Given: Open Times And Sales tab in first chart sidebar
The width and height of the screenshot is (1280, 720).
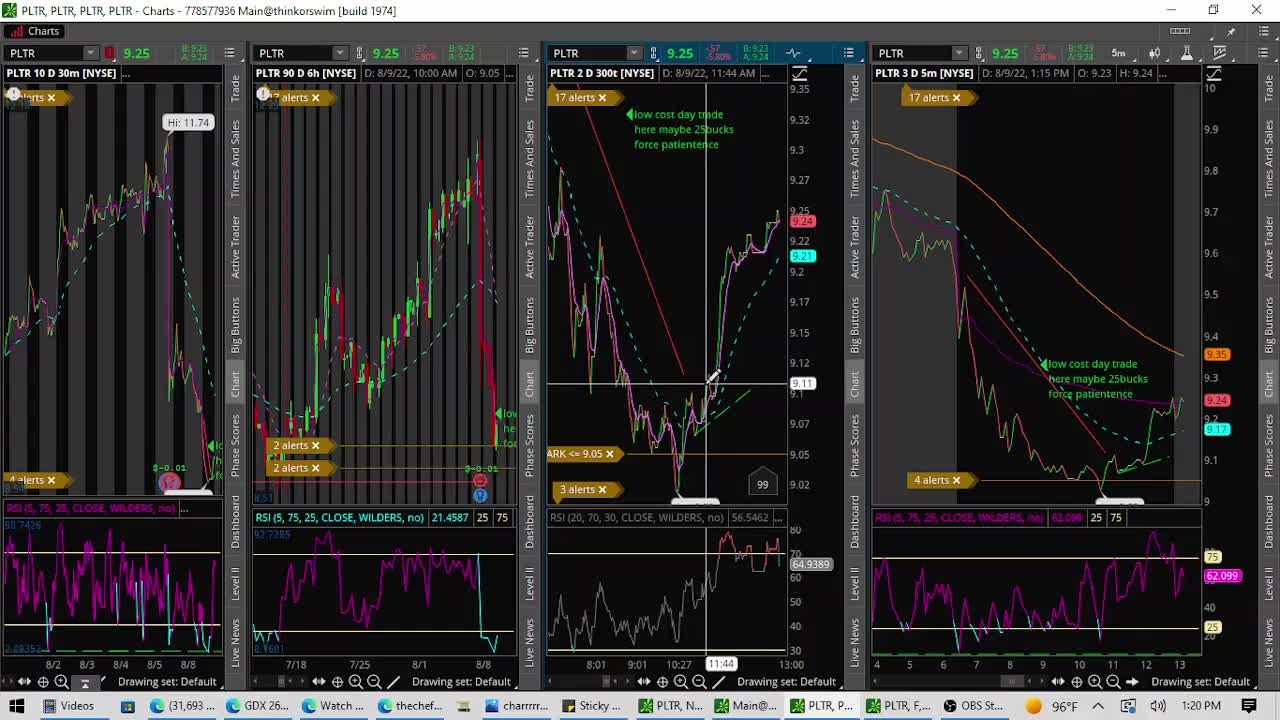Looking at the screenshot, I should [236, 158].
